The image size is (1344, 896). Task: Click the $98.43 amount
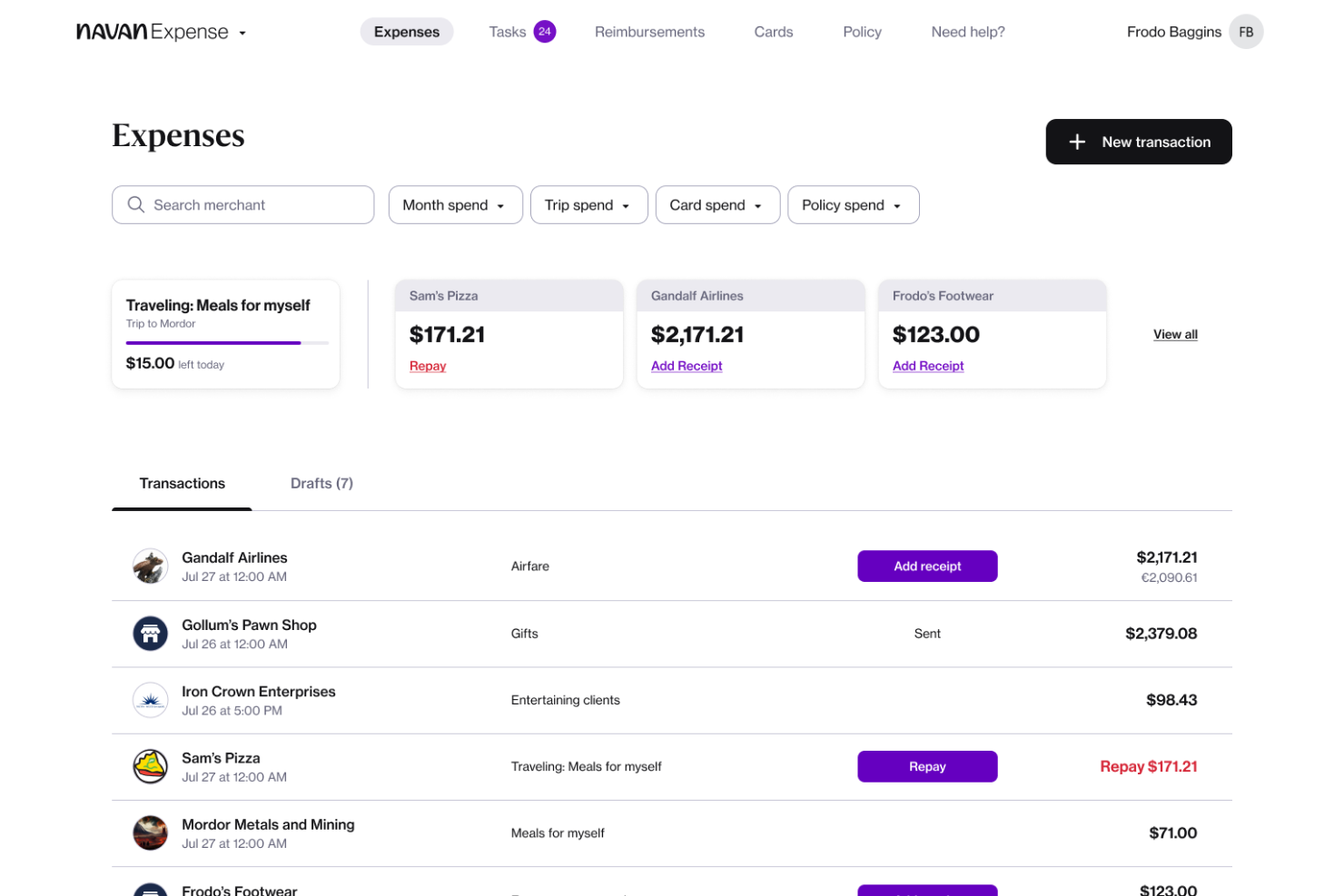pyautogui.click(x=1171, y=700)
